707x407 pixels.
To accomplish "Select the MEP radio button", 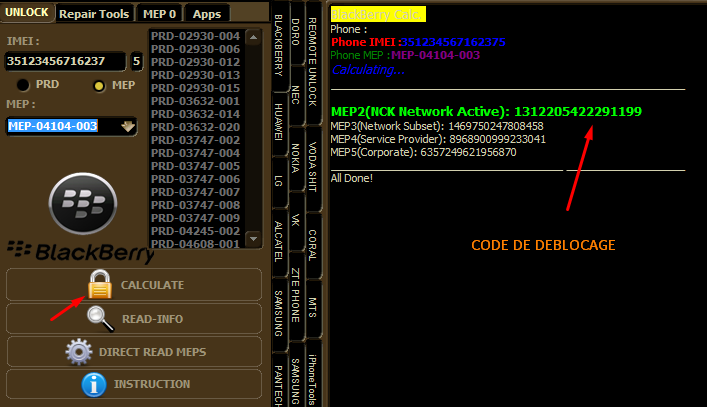I will point(99,86).
